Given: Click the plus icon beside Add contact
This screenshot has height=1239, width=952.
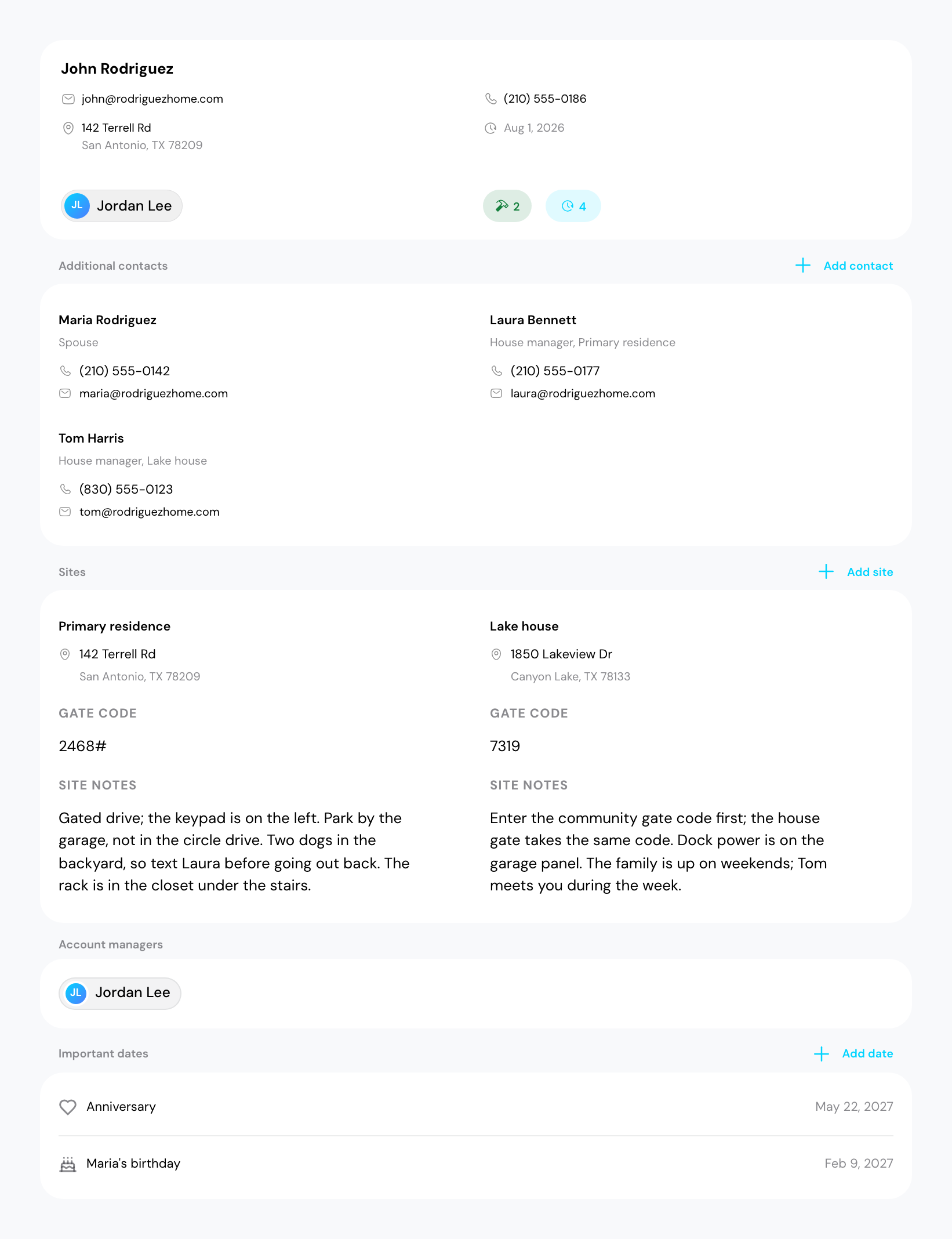Looking at the screenshot, I should tap(802, 266).
